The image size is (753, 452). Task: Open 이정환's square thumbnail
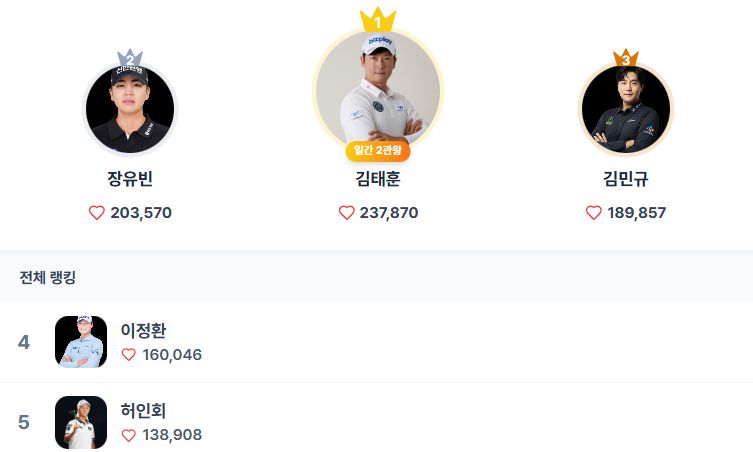pyautogui.click(x=81, y=342)
